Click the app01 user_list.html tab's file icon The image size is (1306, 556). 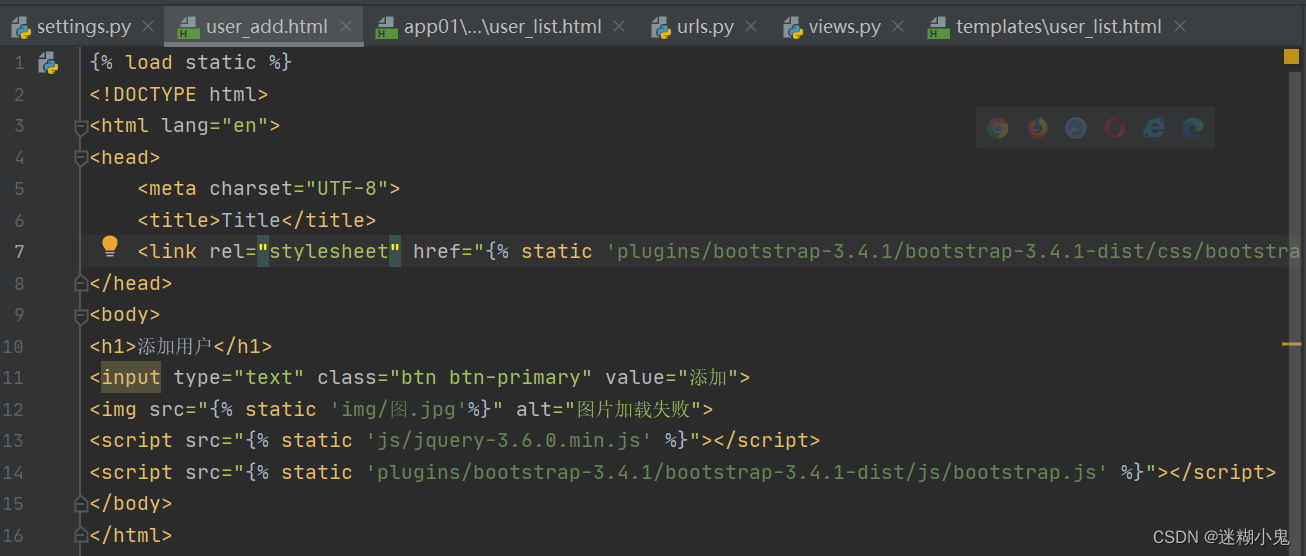pyautogui.click(x=387, y=27)
